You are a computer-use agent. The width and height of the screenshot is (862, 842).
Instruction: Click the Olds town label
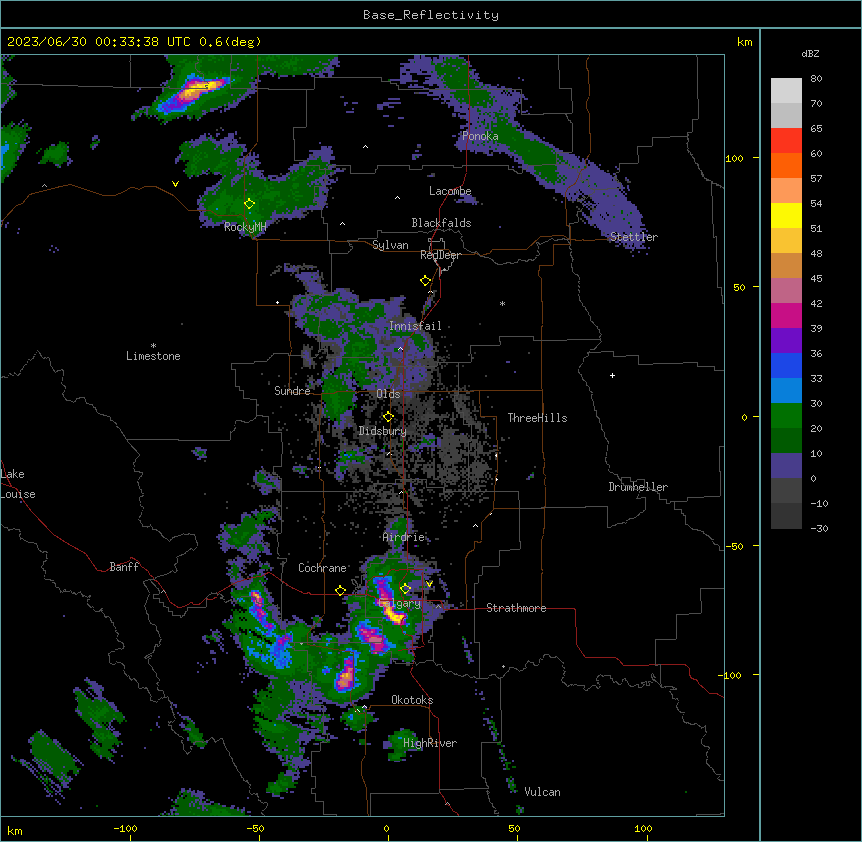tap(388, 394)
